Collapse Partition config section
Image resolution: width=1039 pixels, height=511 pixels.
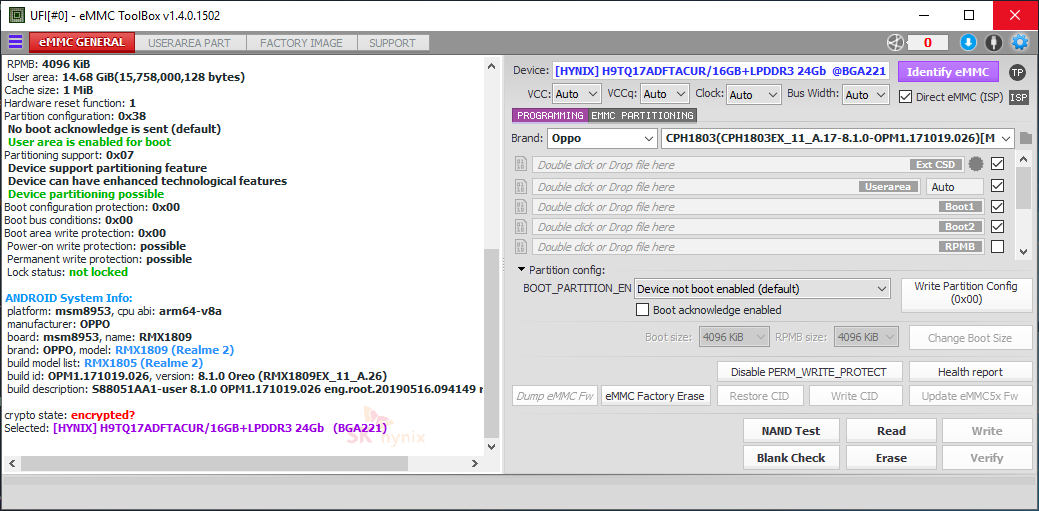[522, 270]
